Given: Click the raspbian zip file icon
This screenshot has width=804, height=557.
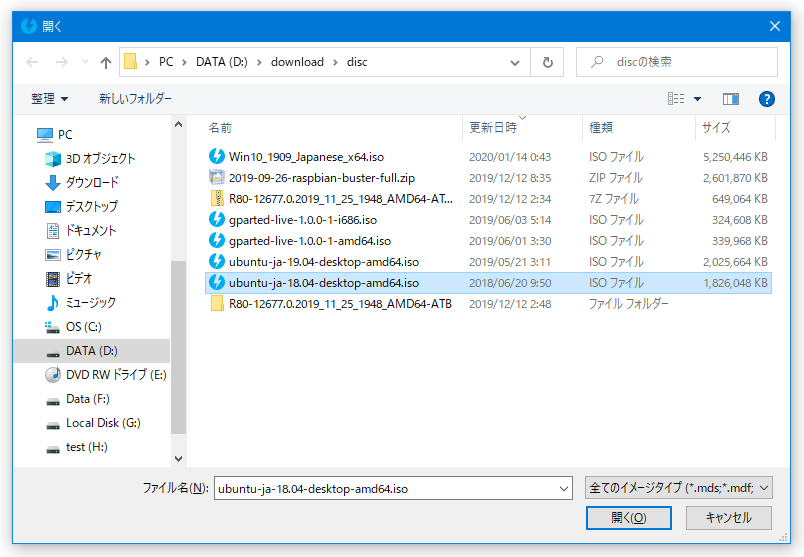Looking at the screenshot, I should tap(217, 177).
